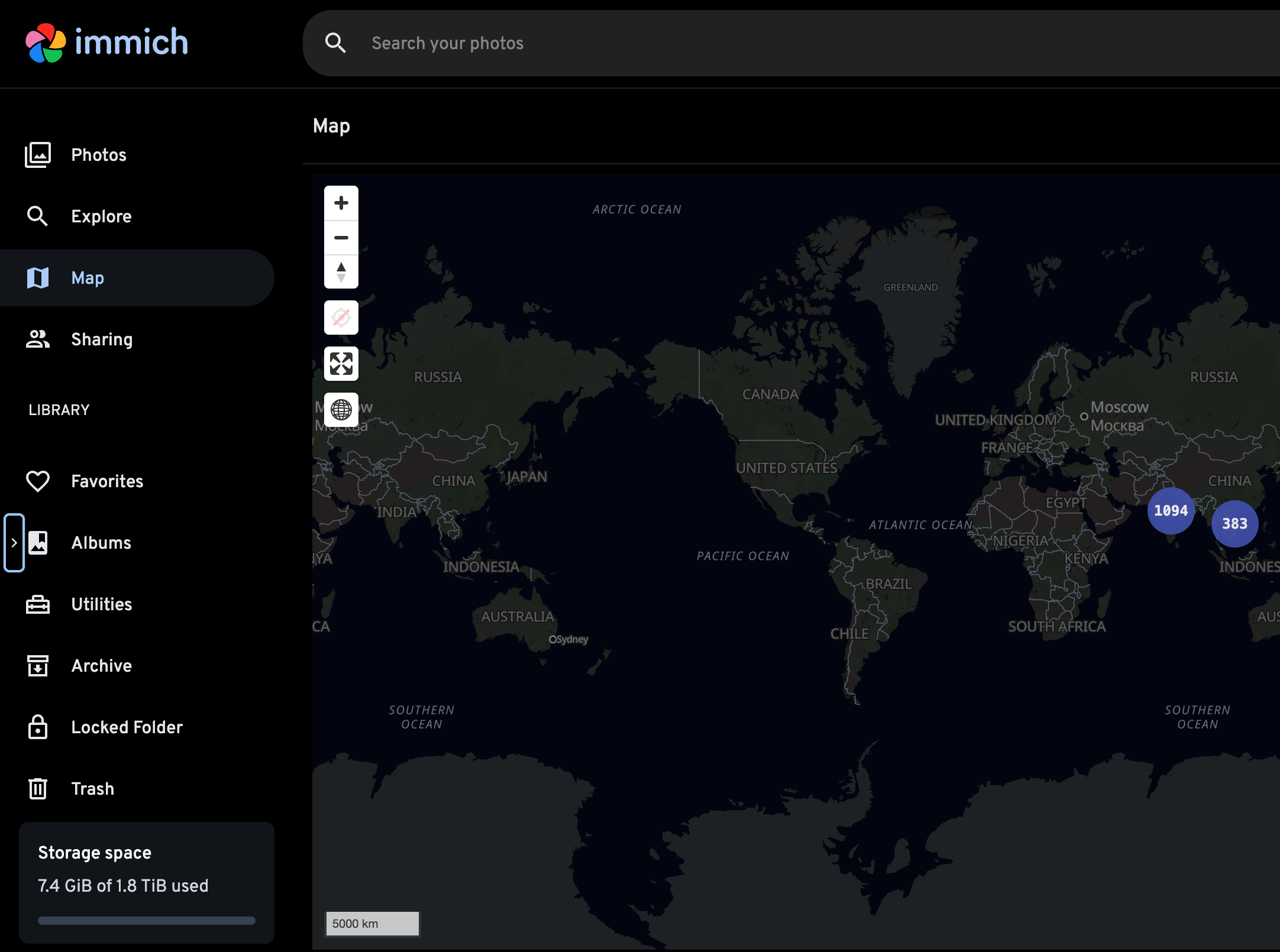Click the 5000 km scale indicator
The height and width of the screenshot is (952, 1280).
pos(373,924)
